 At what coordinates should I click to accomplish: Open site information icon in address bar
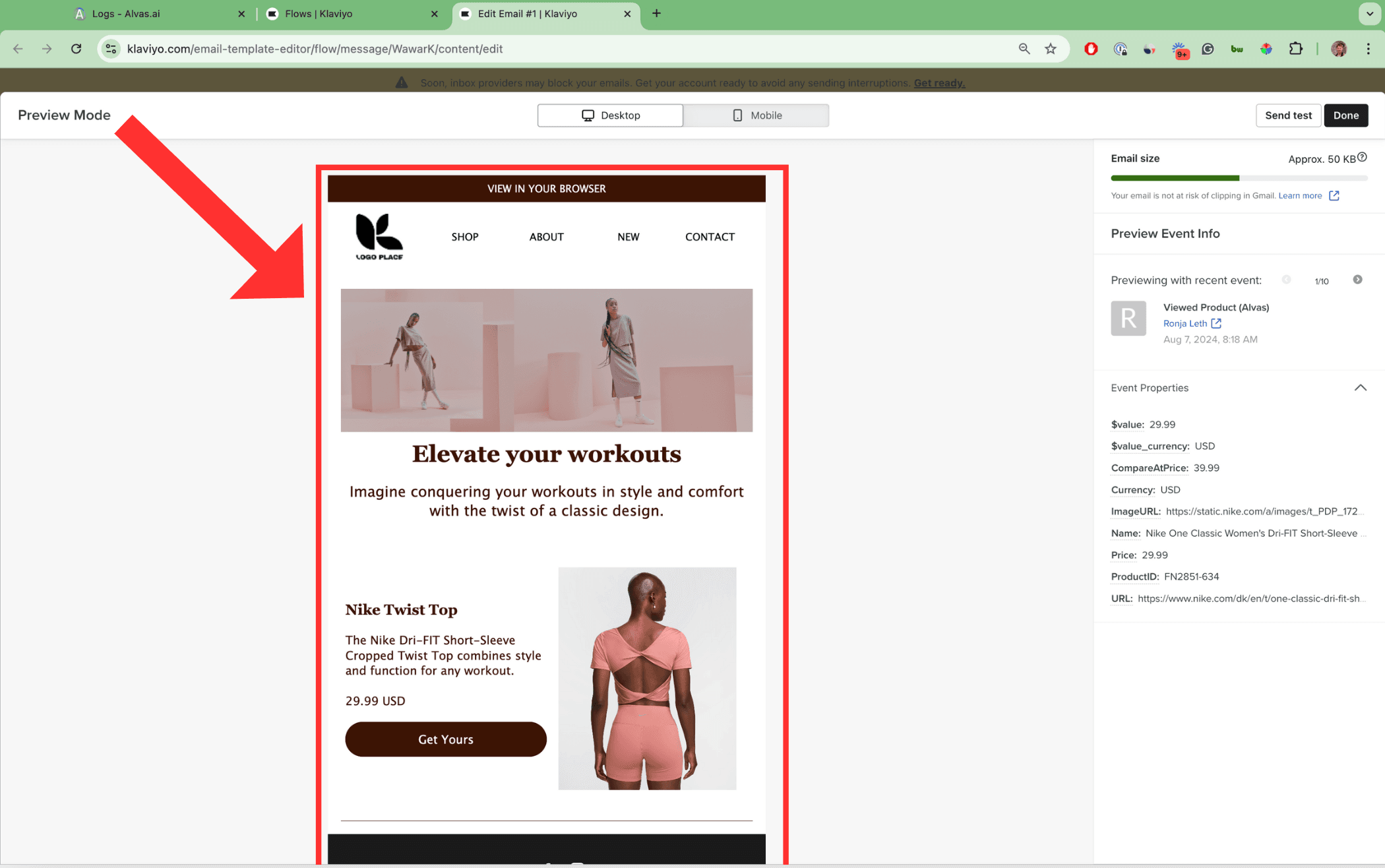[x=111, y=49]
